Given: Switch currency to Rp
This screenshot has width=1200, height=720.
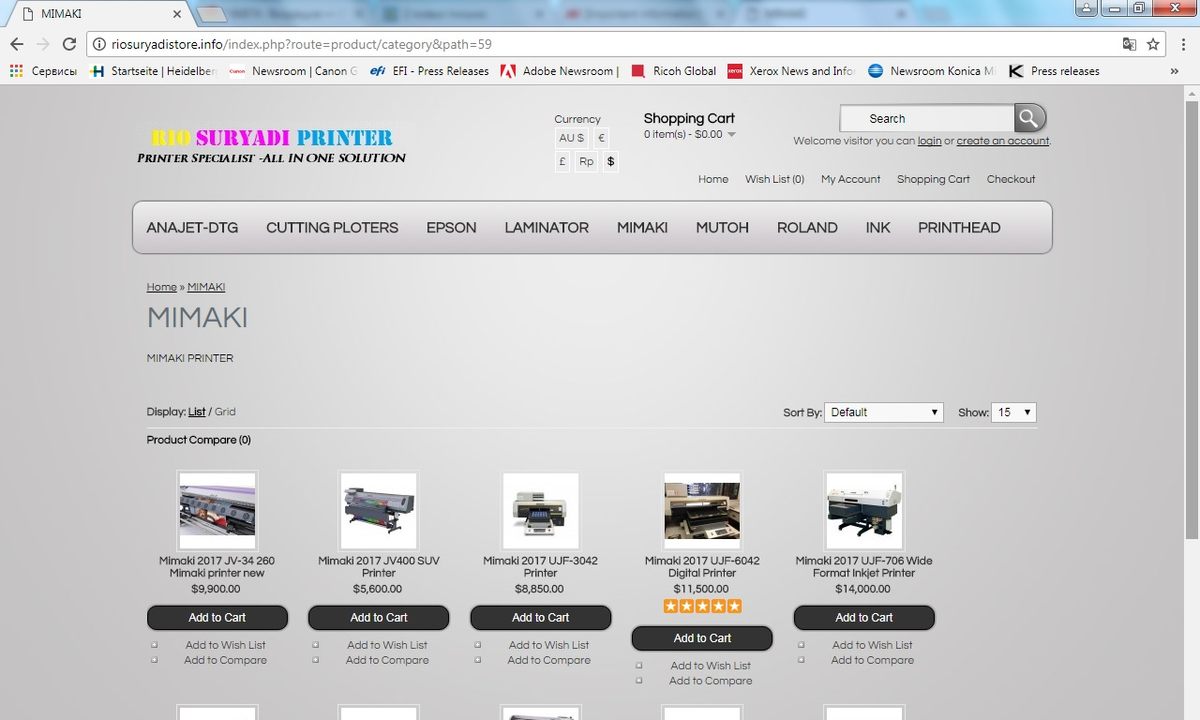Looking at the screenshot, I should (585, 161).
